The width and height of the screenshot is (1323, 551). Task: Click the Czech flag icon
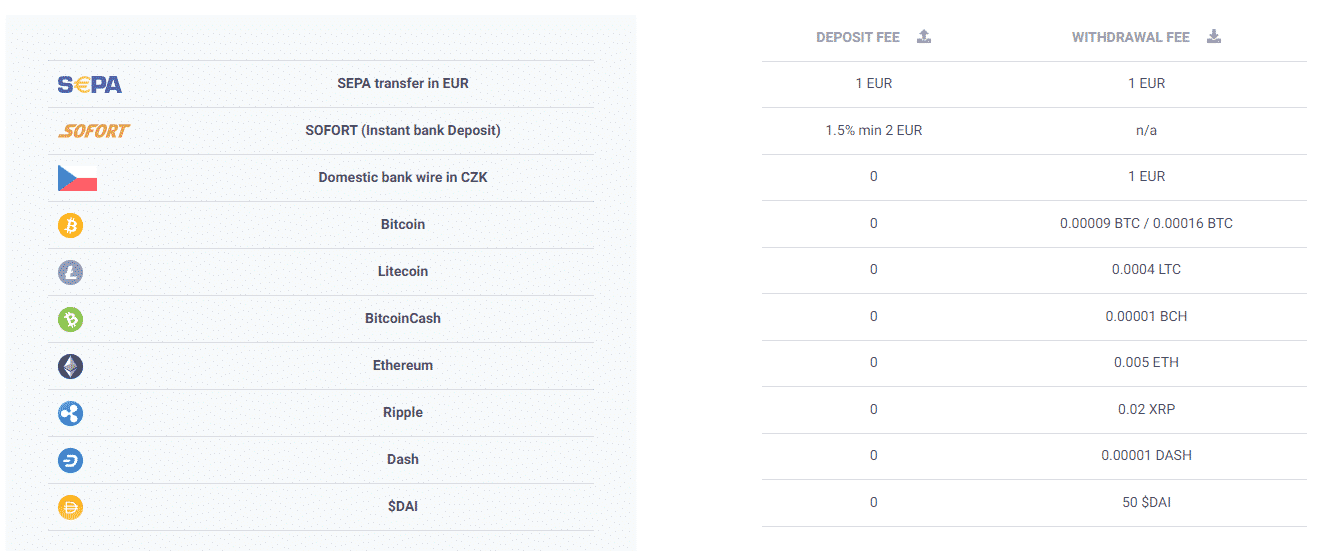(77, 178)
